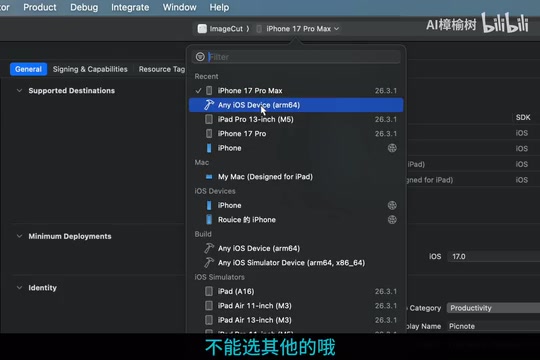Switch to the General tab
Screen dimensions: 540x360
point(28,69)
